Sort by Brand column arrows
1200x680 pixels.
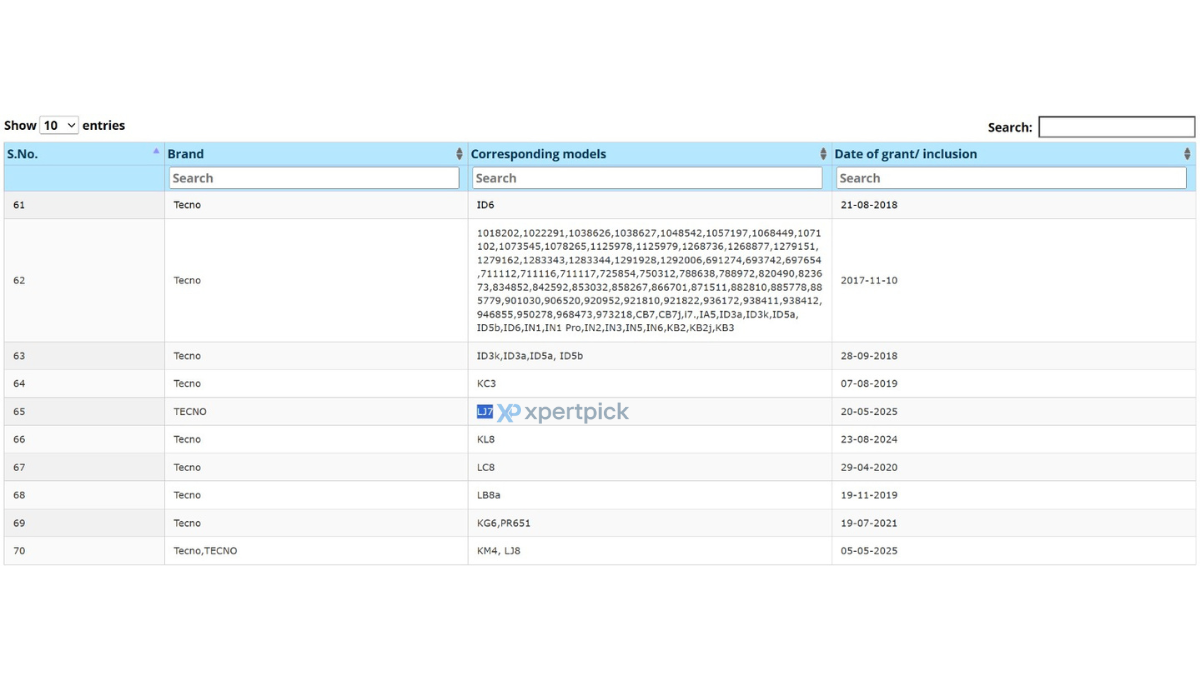click(x=459, y=154)
